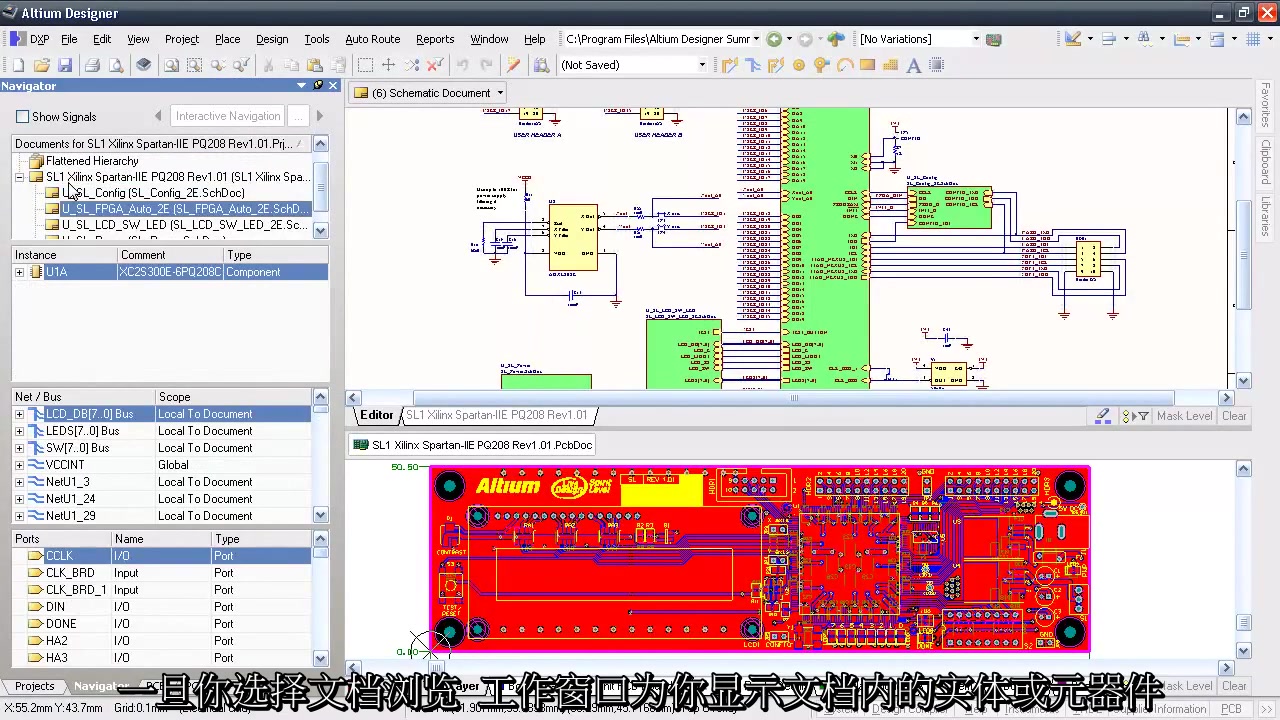Open the [No Variations] dropdown

click(975, 38)
